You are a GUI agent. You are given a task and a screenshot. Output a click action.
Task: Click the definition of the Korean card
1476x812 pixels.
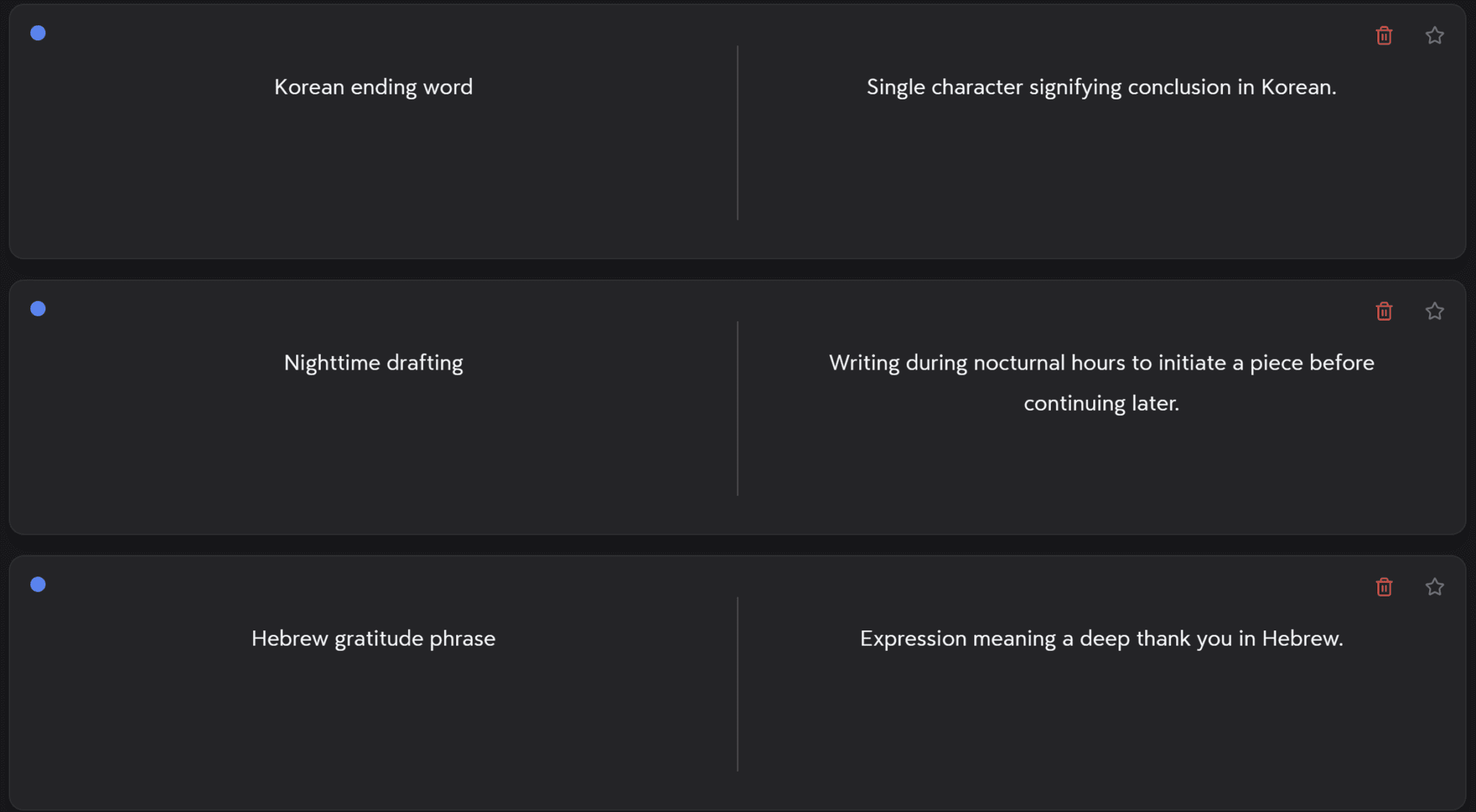pyautogui.click(x=1101, y=86)
